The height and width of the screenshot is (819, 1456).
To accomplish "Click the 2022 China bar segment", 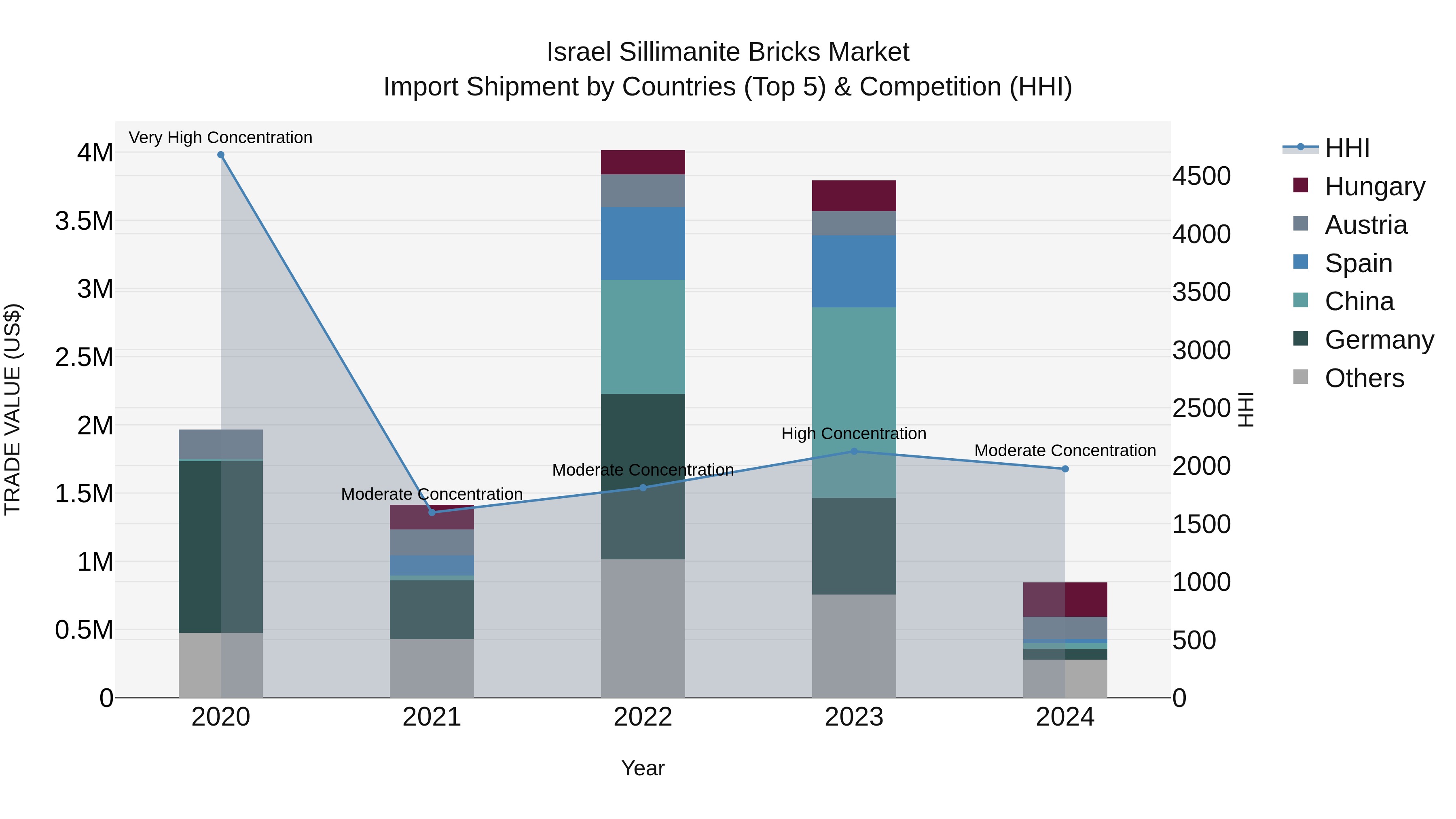I will pos(643,337).
